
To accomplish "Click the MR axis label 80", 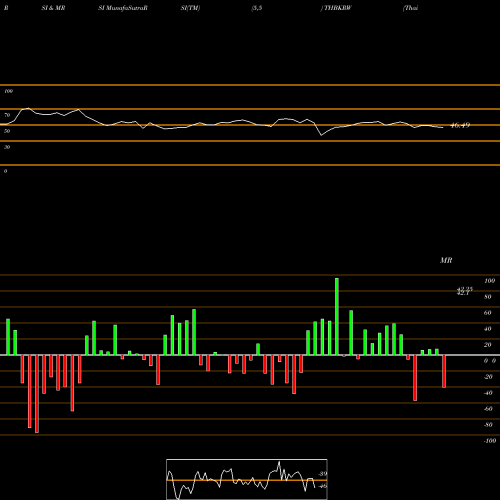I will click(488, 297).
